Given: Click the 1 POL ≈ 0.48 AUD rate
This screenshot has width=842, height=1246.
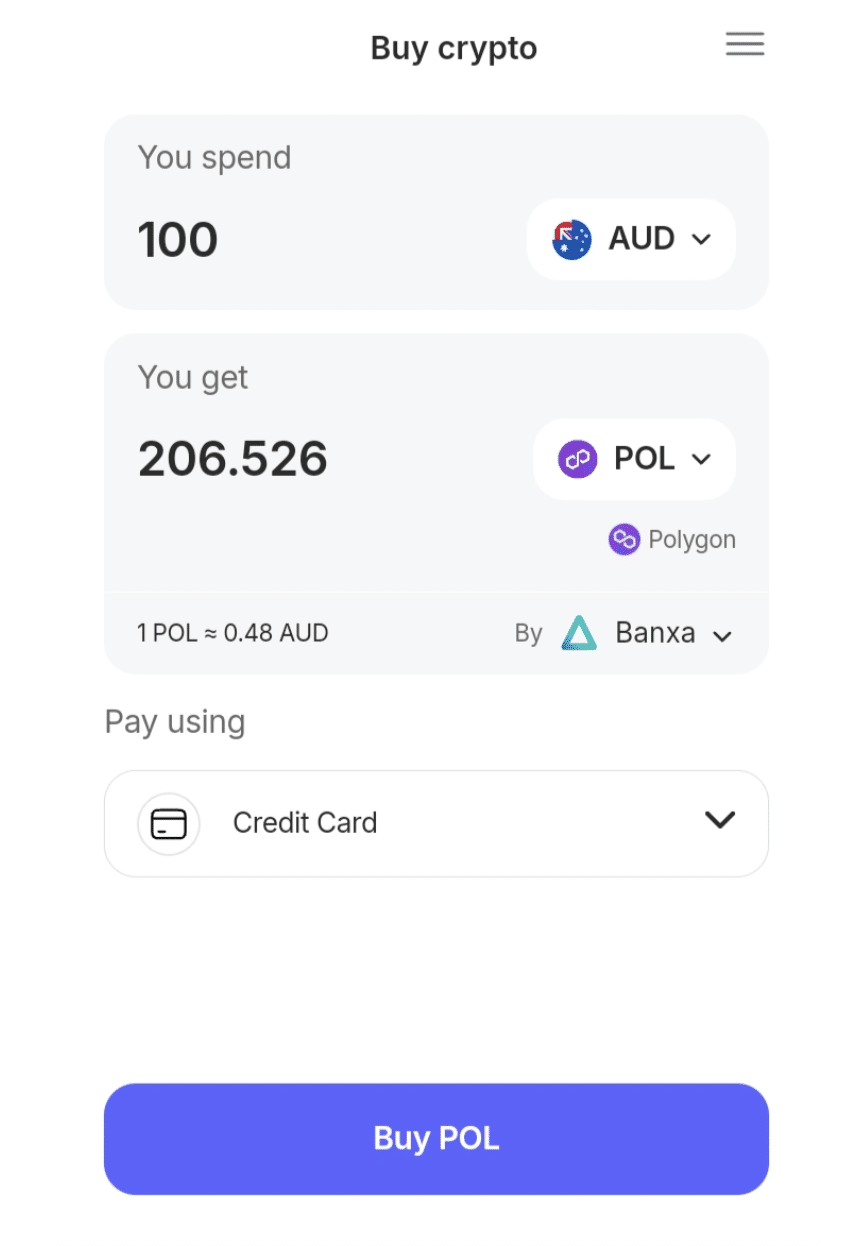Looking at the screenshot, I should (233, 633).
